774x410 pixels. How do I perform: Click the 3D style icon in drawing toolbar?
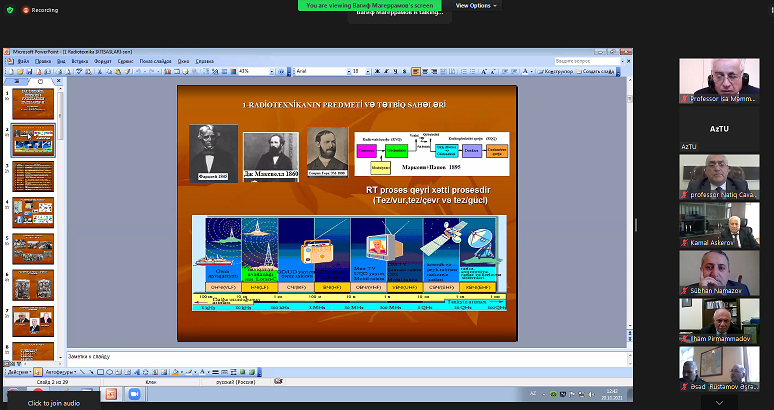pyautogui.click(x=252, y=372)
